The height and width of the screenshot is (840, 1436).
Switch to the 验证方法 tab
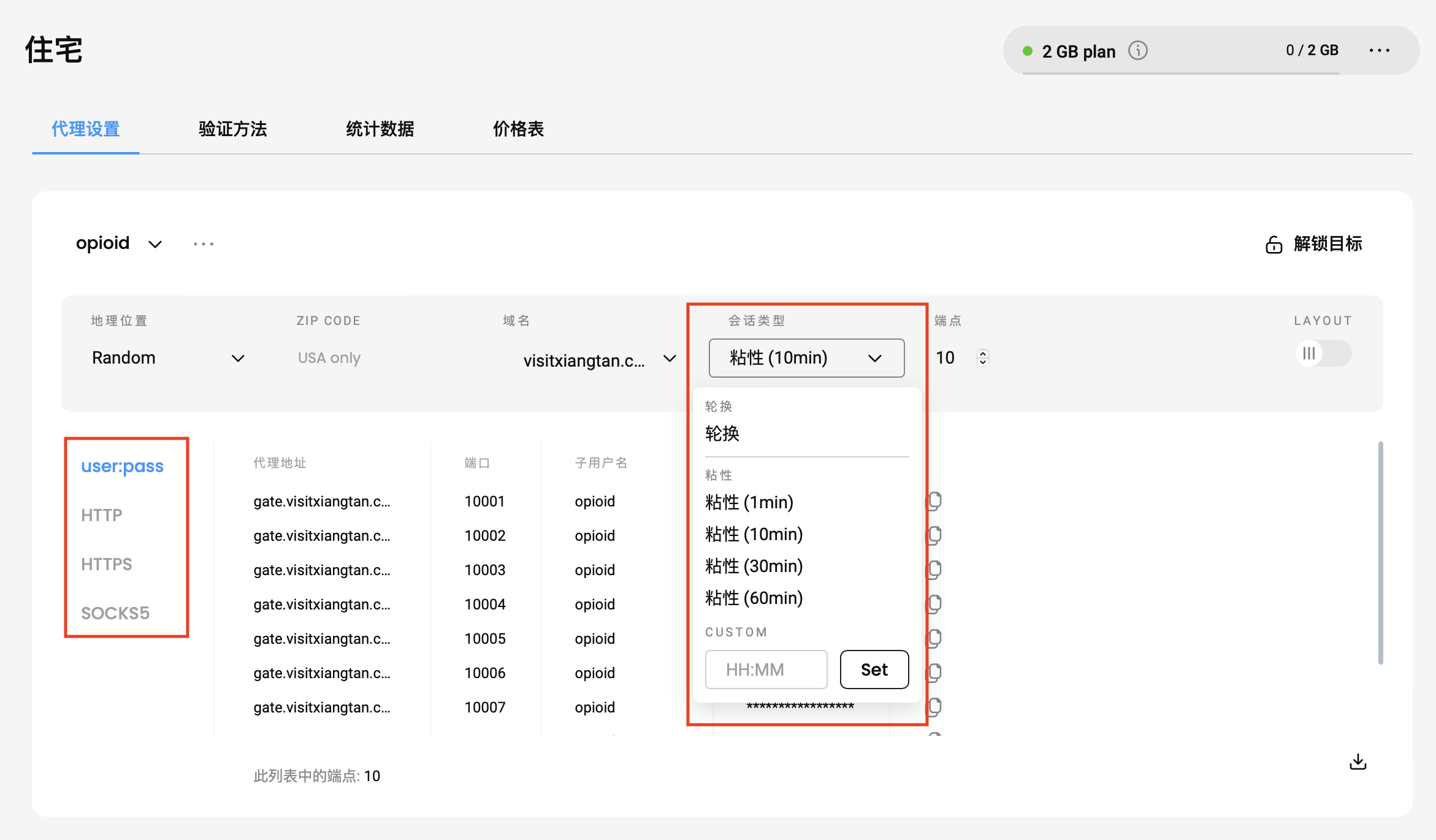pyautogui.click(x=233, y=129)
